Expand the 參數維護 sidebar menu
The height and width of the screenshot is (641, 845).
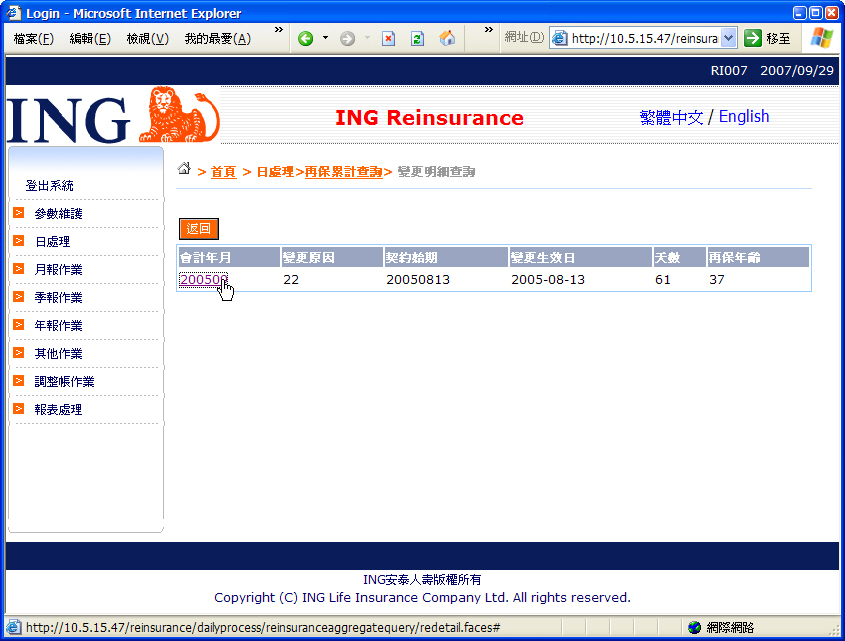58,214
